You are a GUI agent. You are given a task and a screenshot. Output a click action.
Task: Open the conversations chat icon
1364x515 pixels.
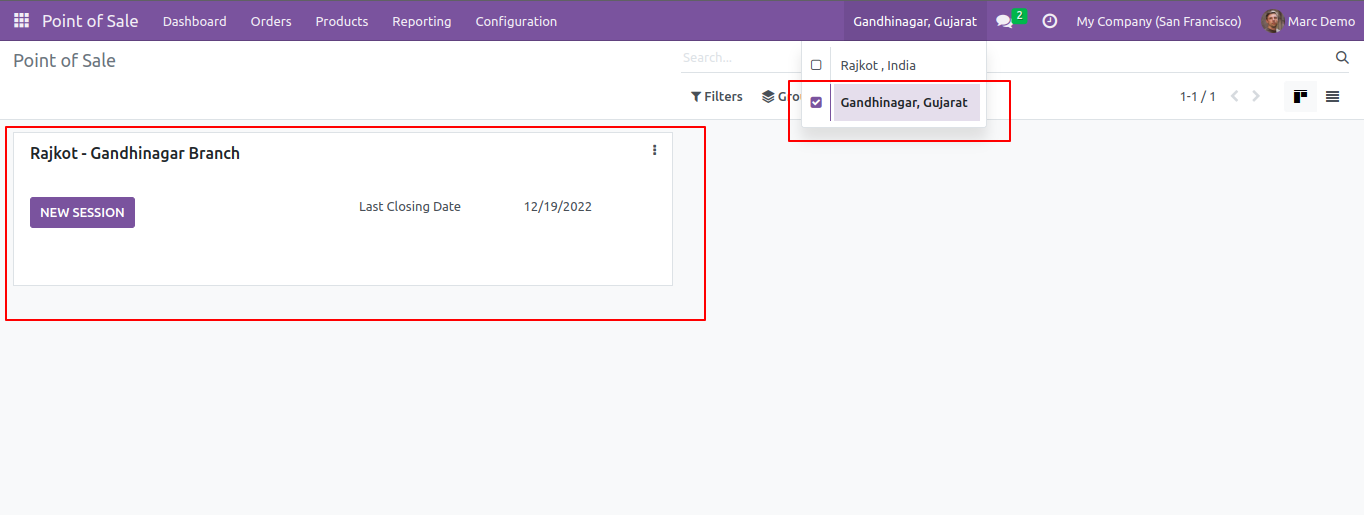tap(1005, 21)
